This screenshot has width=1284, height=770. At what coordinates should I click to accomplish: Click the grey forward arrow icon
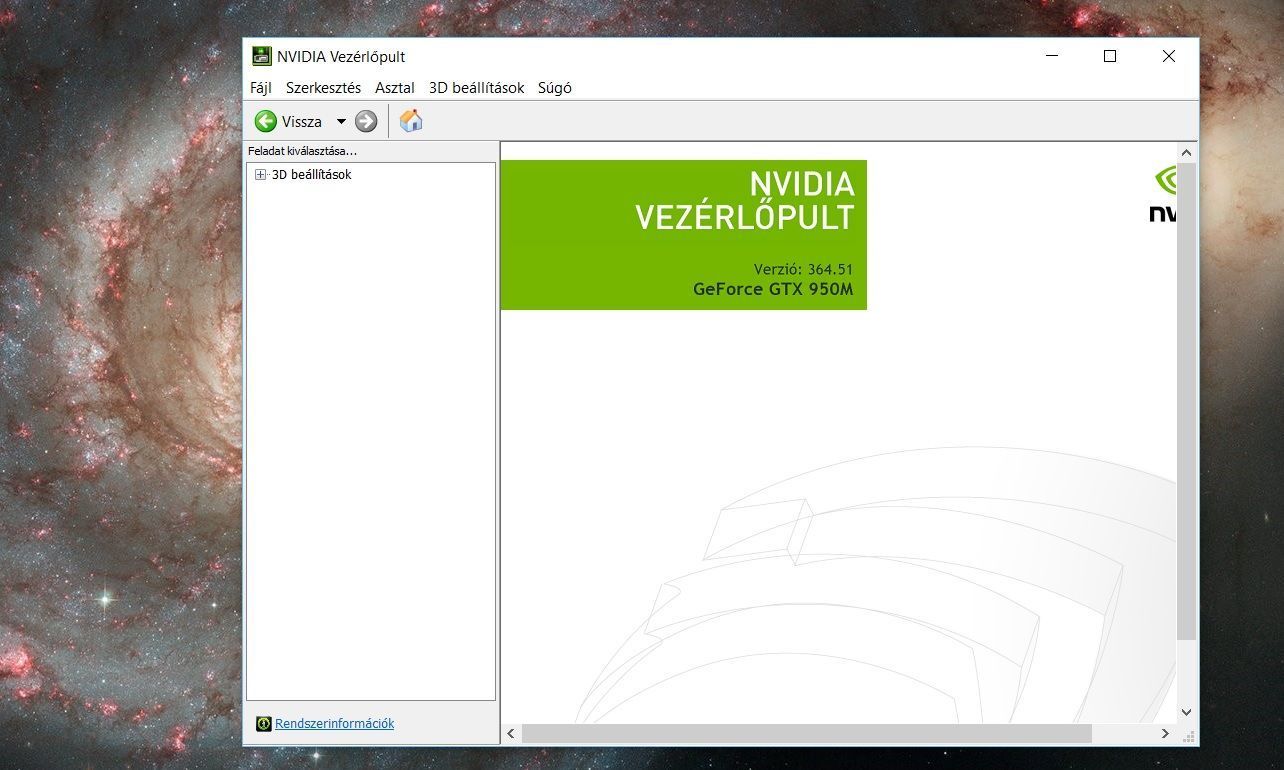[366, 121]
